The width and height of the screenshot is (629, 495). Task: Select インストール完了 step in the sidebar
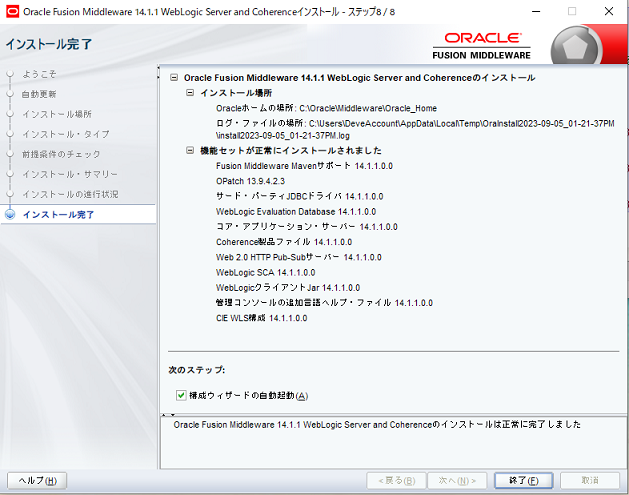pyautogui.click(x=59, y=215)
